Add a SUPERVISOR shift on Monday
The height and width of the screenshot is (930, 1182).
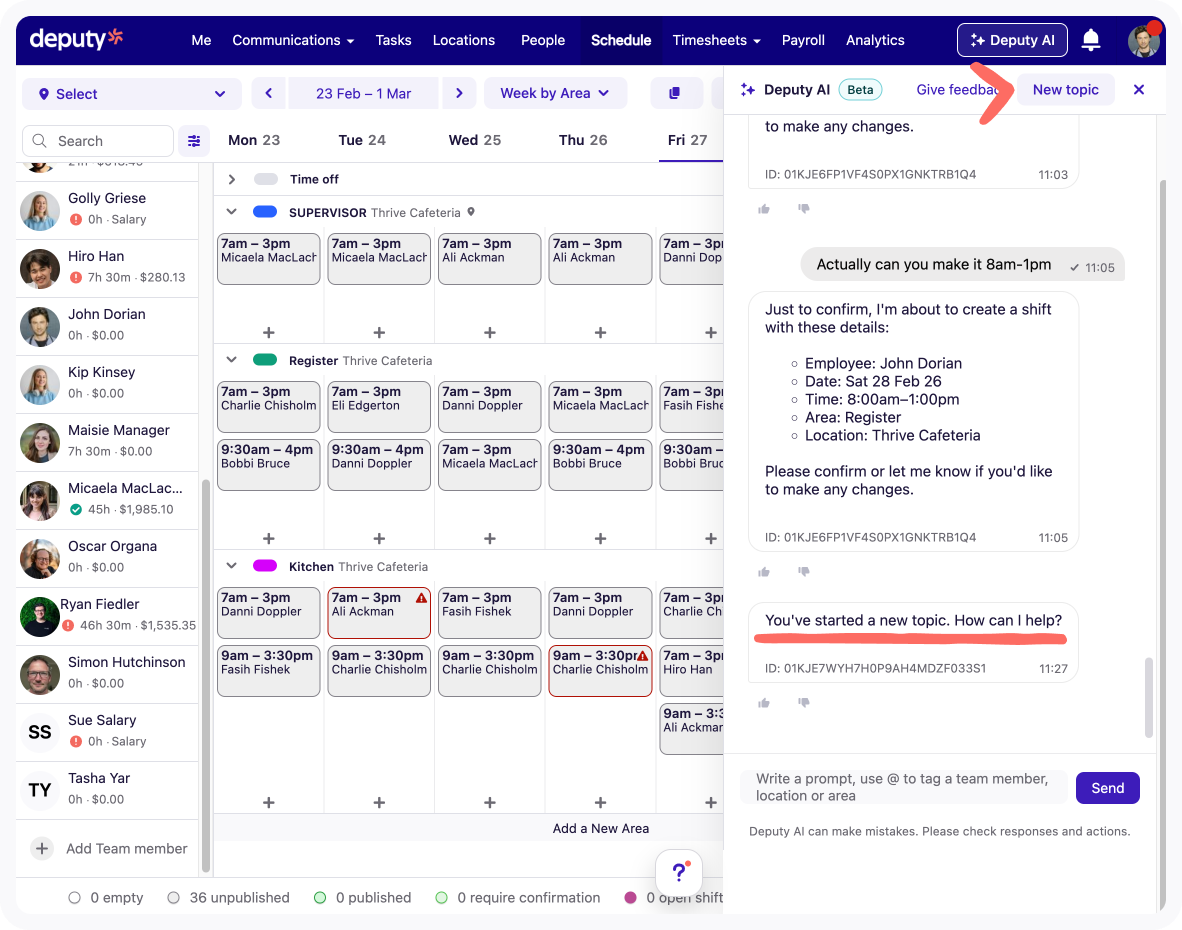point(268,332)
